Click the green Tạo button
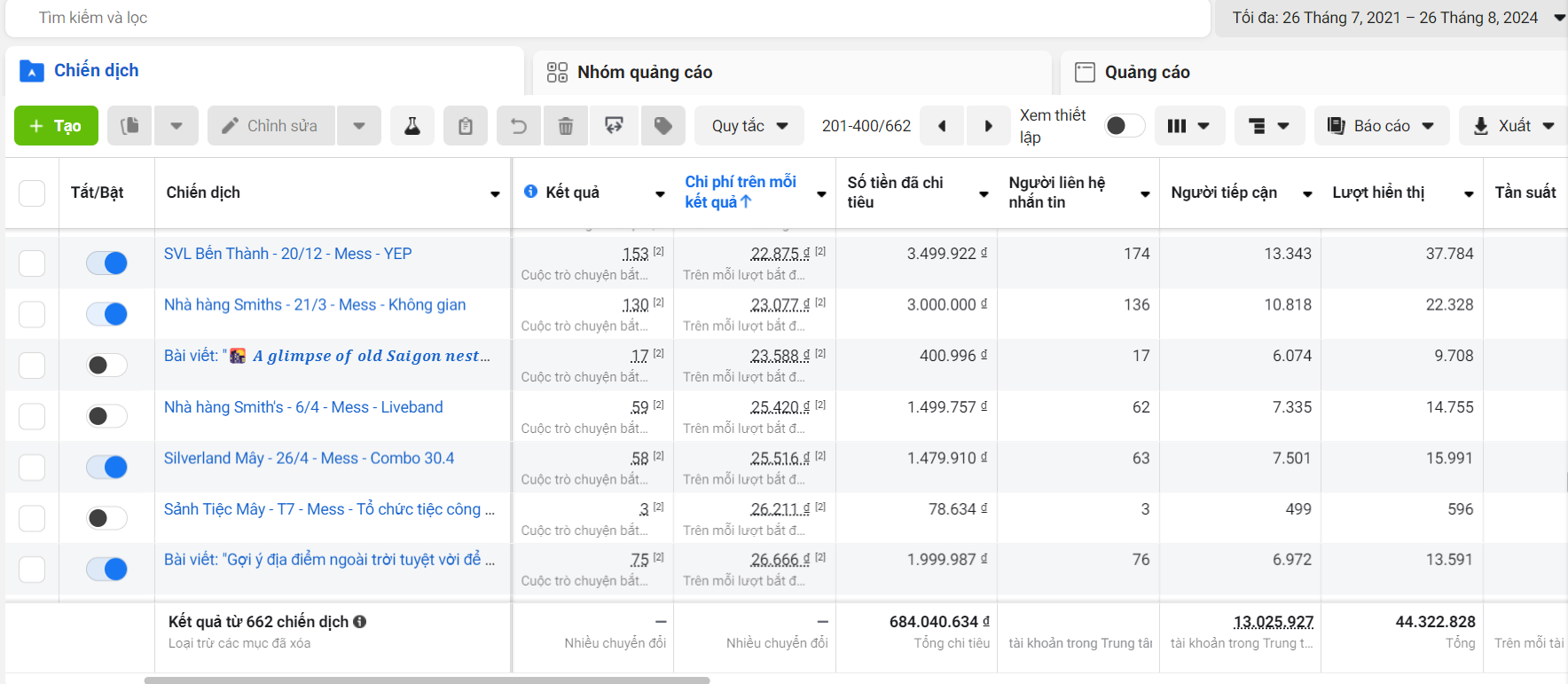The image size is (1568, 684). coord(56,126)
